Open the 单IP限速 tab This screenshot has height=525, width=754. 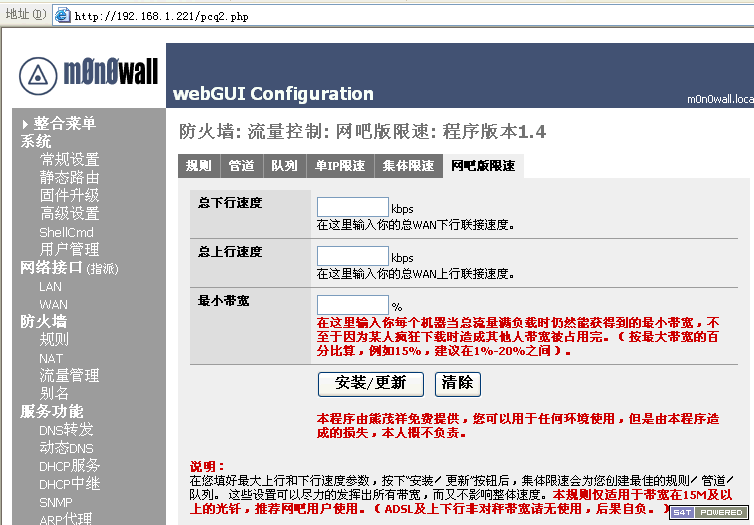point(340,166)
